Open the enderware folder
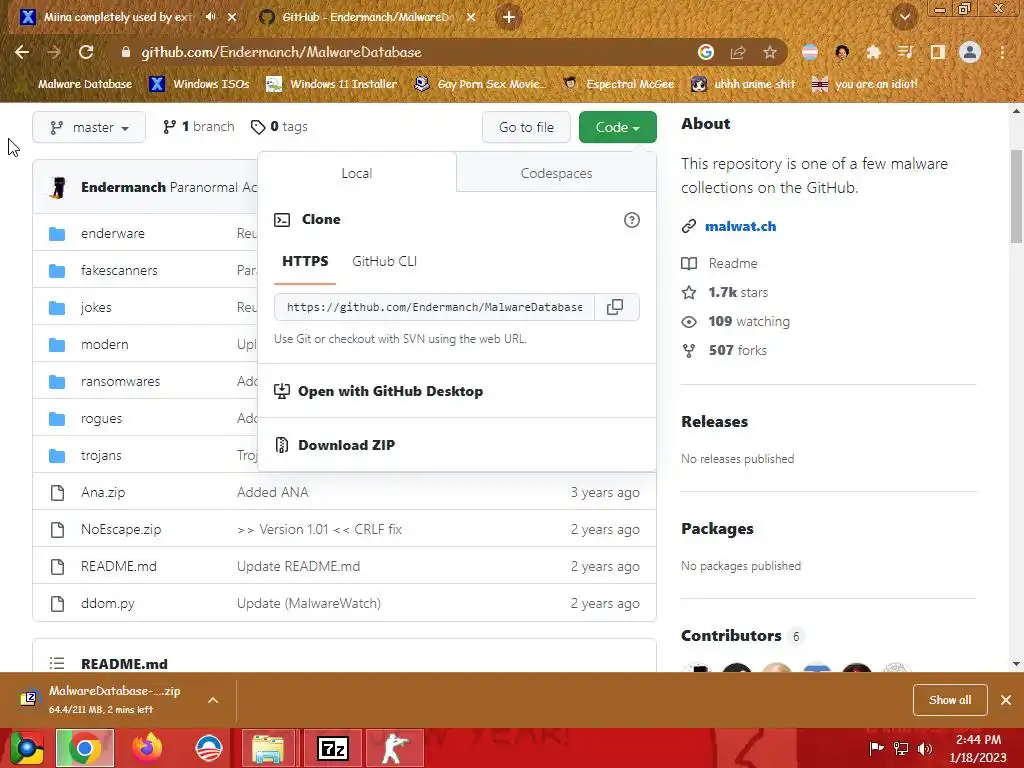Screen dimensions: 1024x768 pyautogui.click(x=113, y=233)
